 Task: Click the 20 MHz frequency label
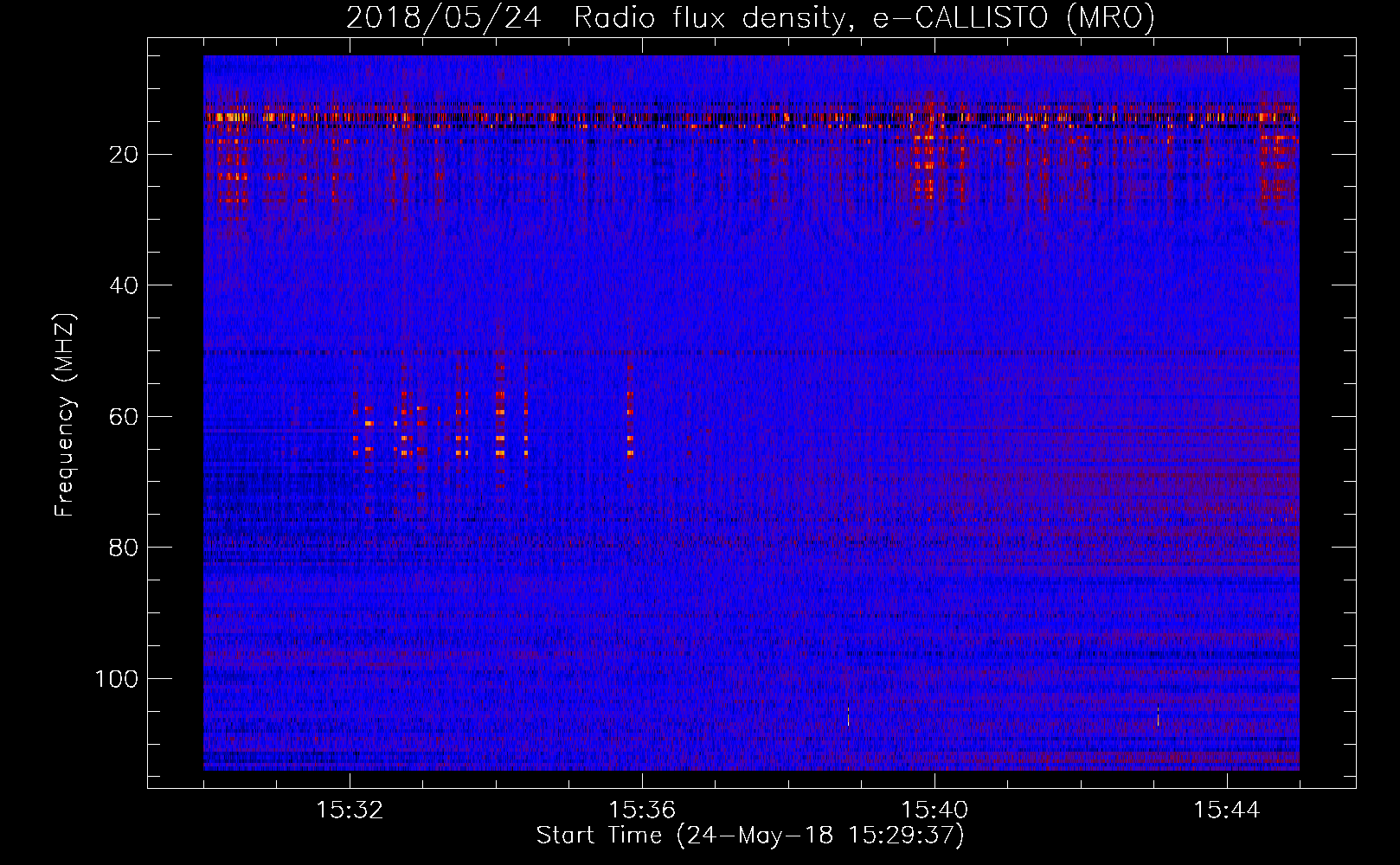[x=124, y=155]
